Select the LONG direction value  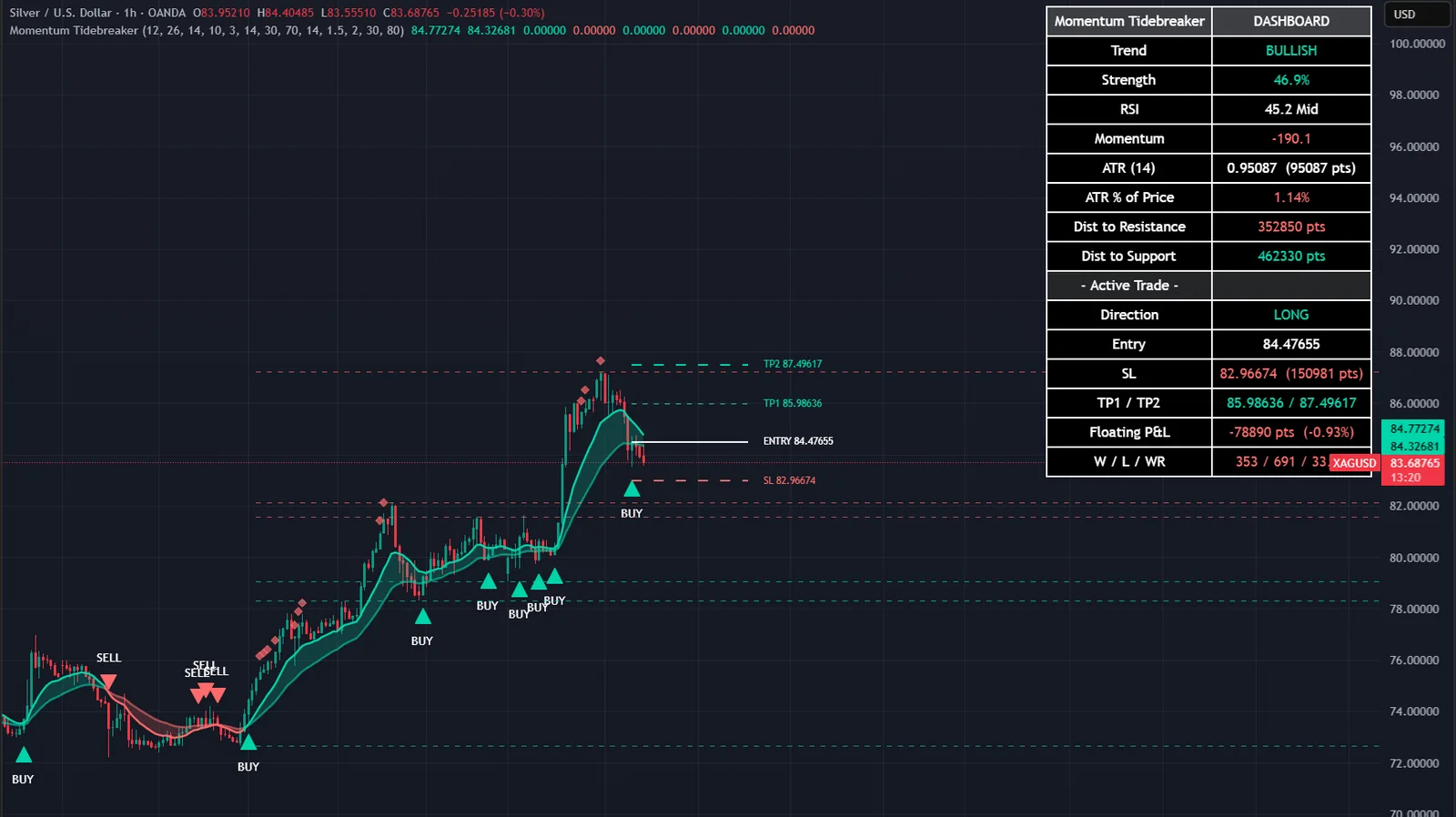(x=1291, y=315)
